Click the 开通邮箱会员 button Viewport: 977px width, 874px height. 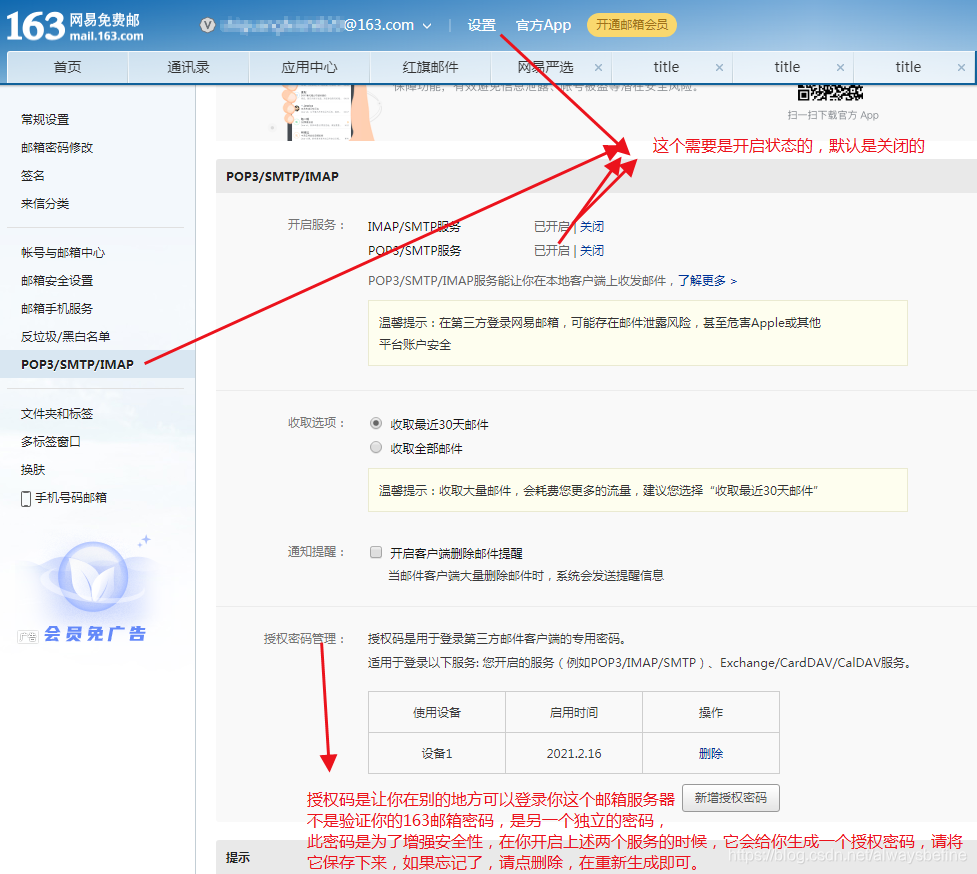pyautogui.click(x=631, y=25)
